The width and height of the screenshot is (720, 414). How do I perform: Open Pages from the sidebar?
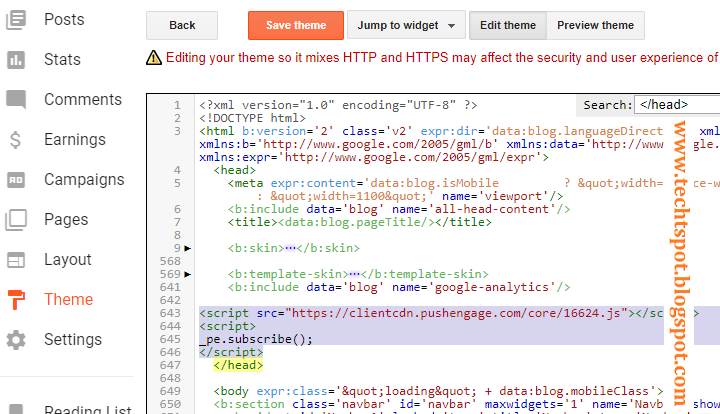click(x=66, y=219)
